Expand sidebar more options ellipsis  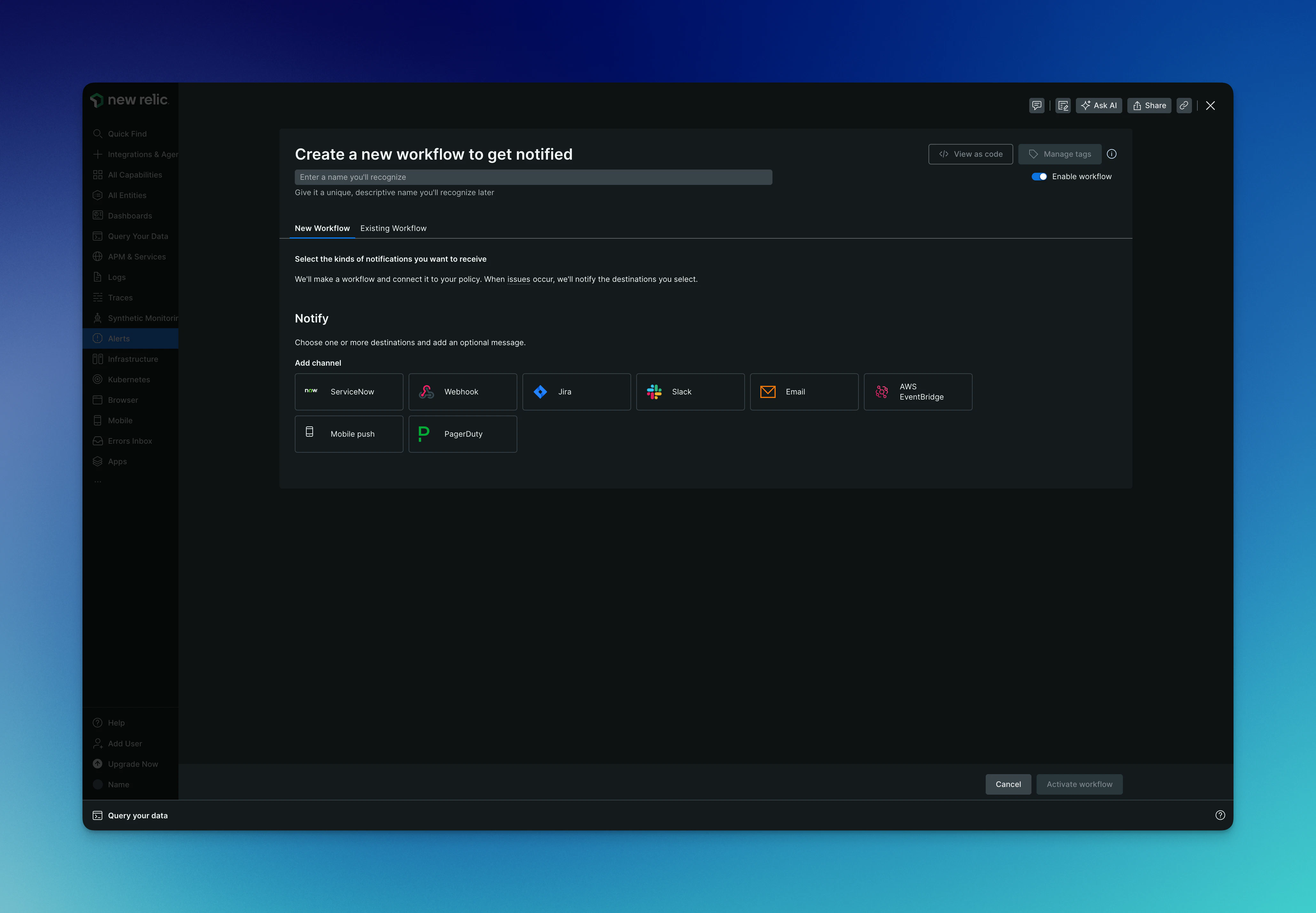click(98, 482)
